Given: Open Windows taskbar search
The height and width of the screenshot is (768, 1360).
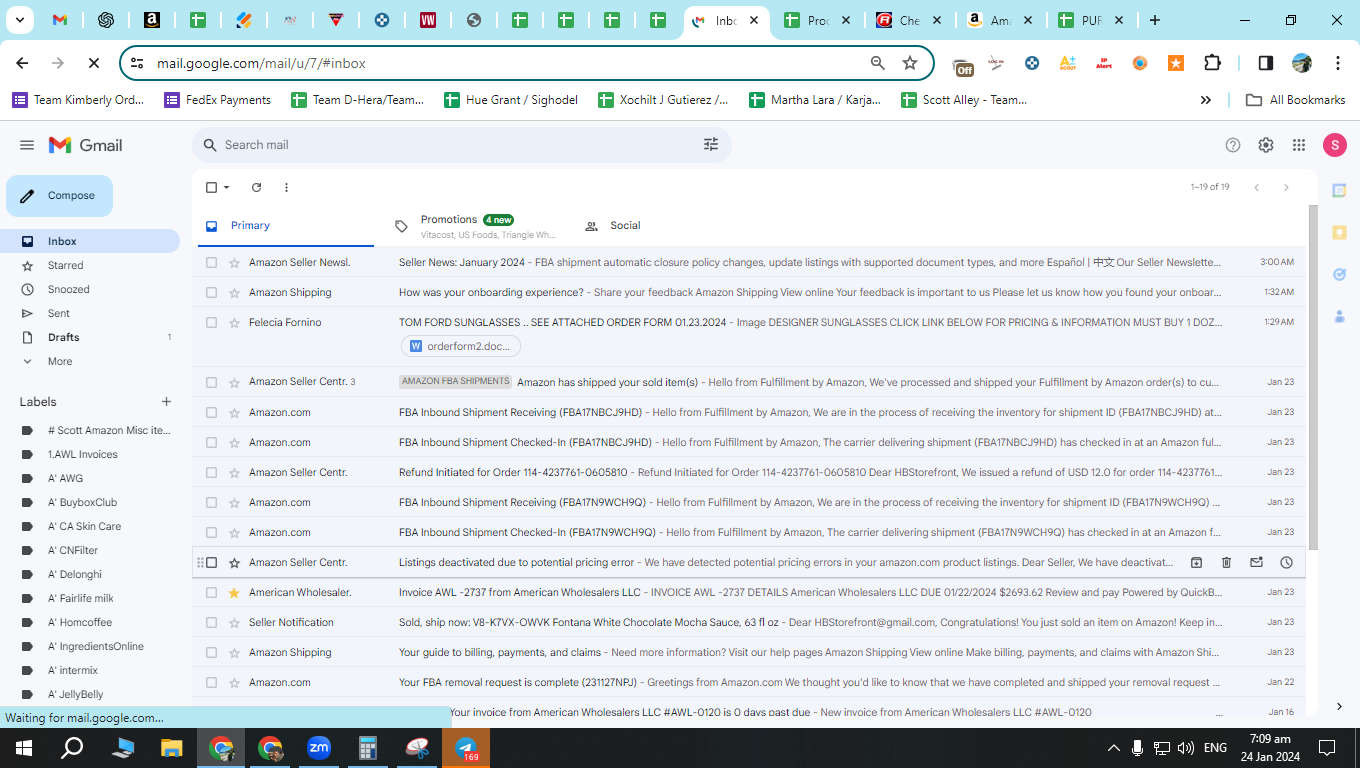Looking at the screenshot, I should coord(72,748).
